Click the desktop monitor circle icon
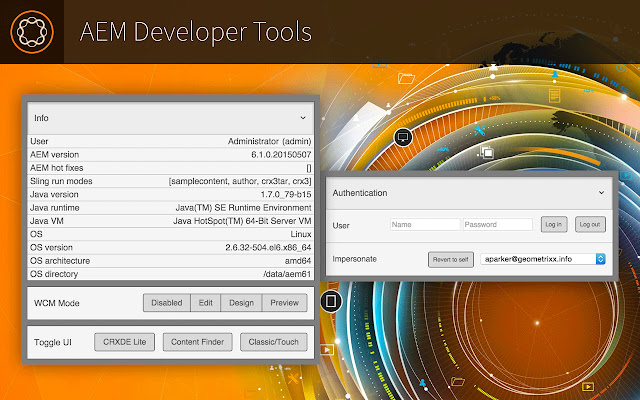 [403, 137]
